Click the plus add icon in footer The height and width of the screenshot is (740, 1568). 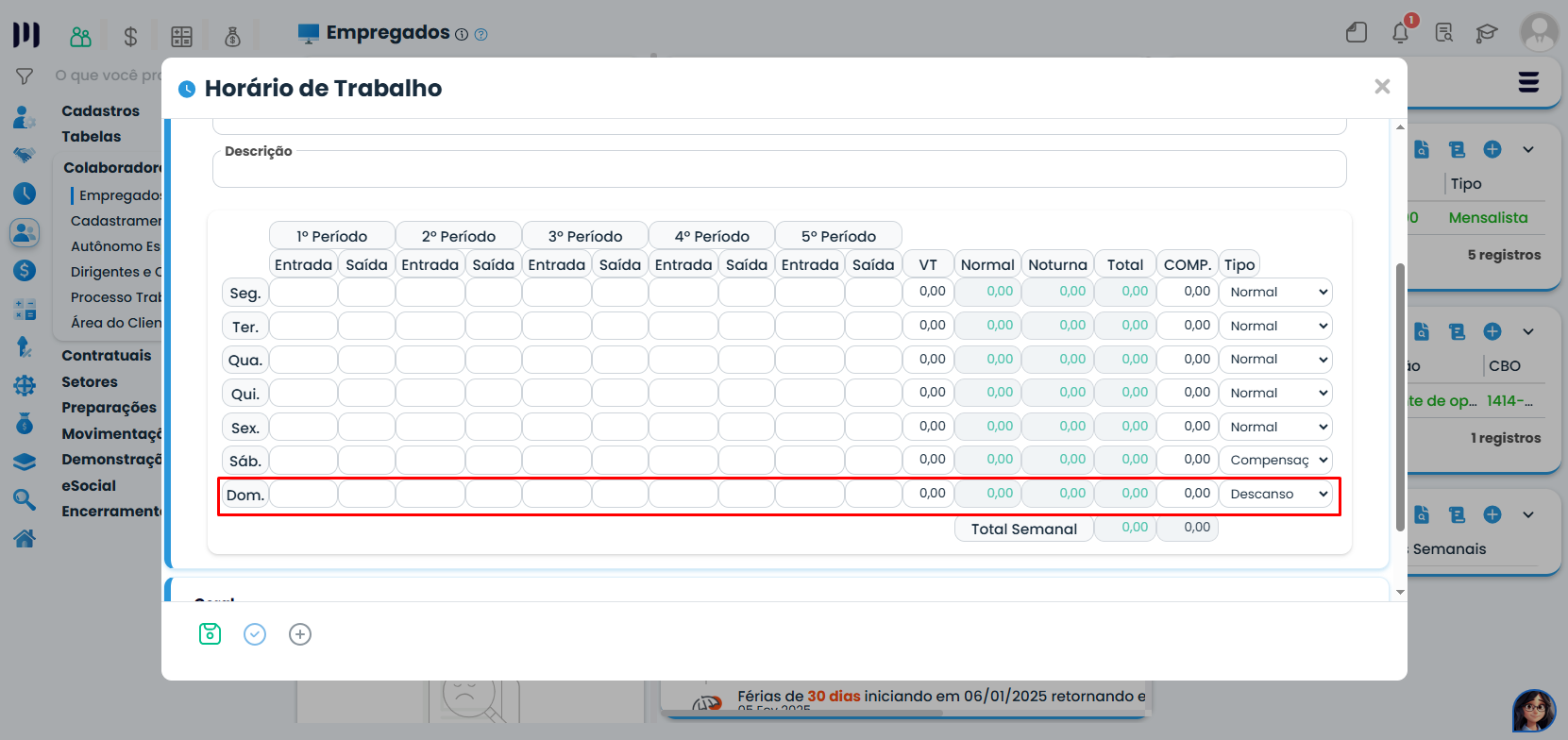coord(300,634)
